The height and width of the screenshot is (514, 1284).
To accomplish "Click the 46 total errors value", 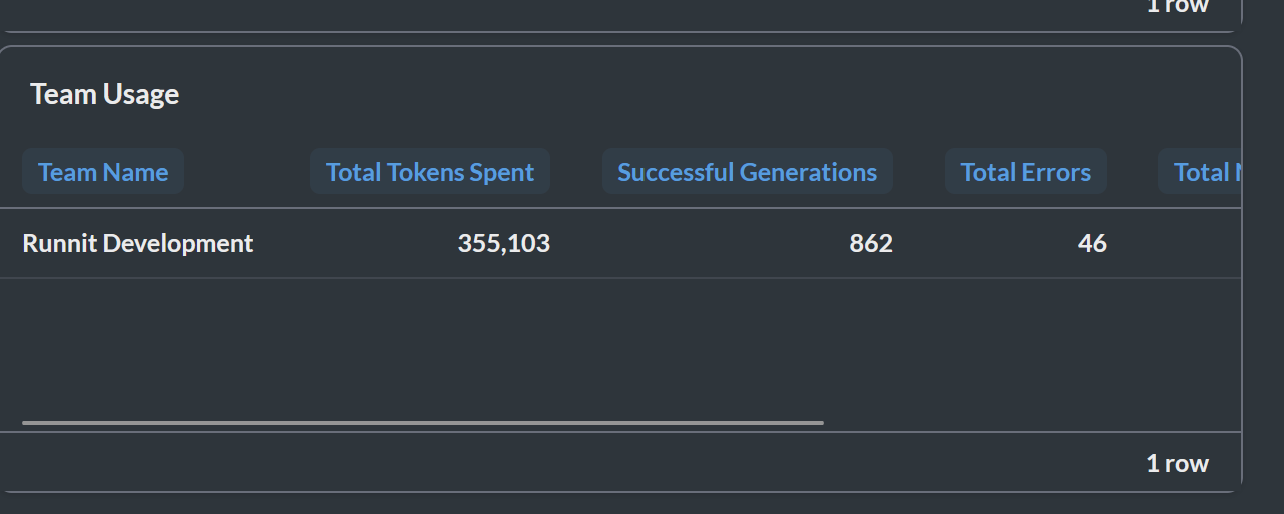I will click(1092, 243).
